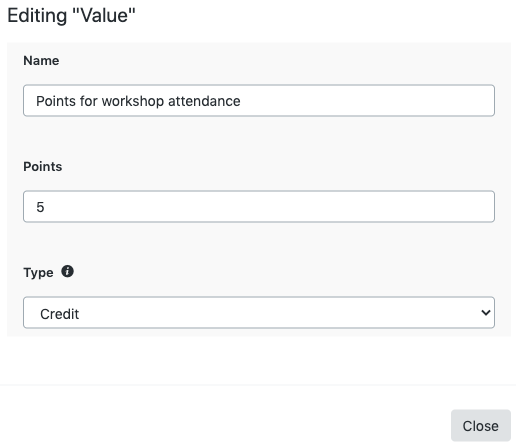Viewport: 516px width, 447px height.
Task: Select the Credit option text in Type
Action: coord(59,314)
